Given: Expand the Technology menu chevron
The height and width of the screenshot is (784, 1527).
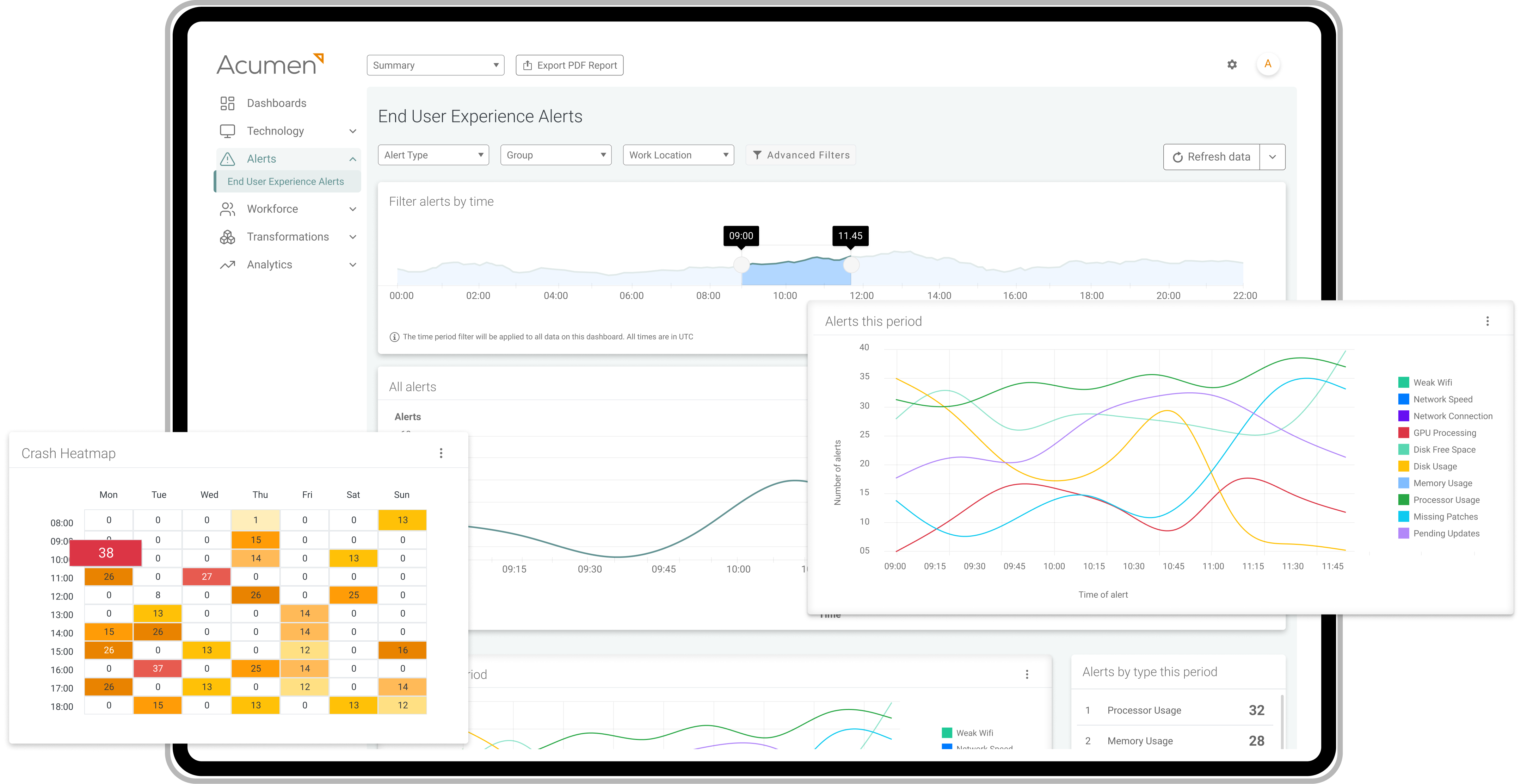Looking at the screenshot, I should (x=353, y=131).
